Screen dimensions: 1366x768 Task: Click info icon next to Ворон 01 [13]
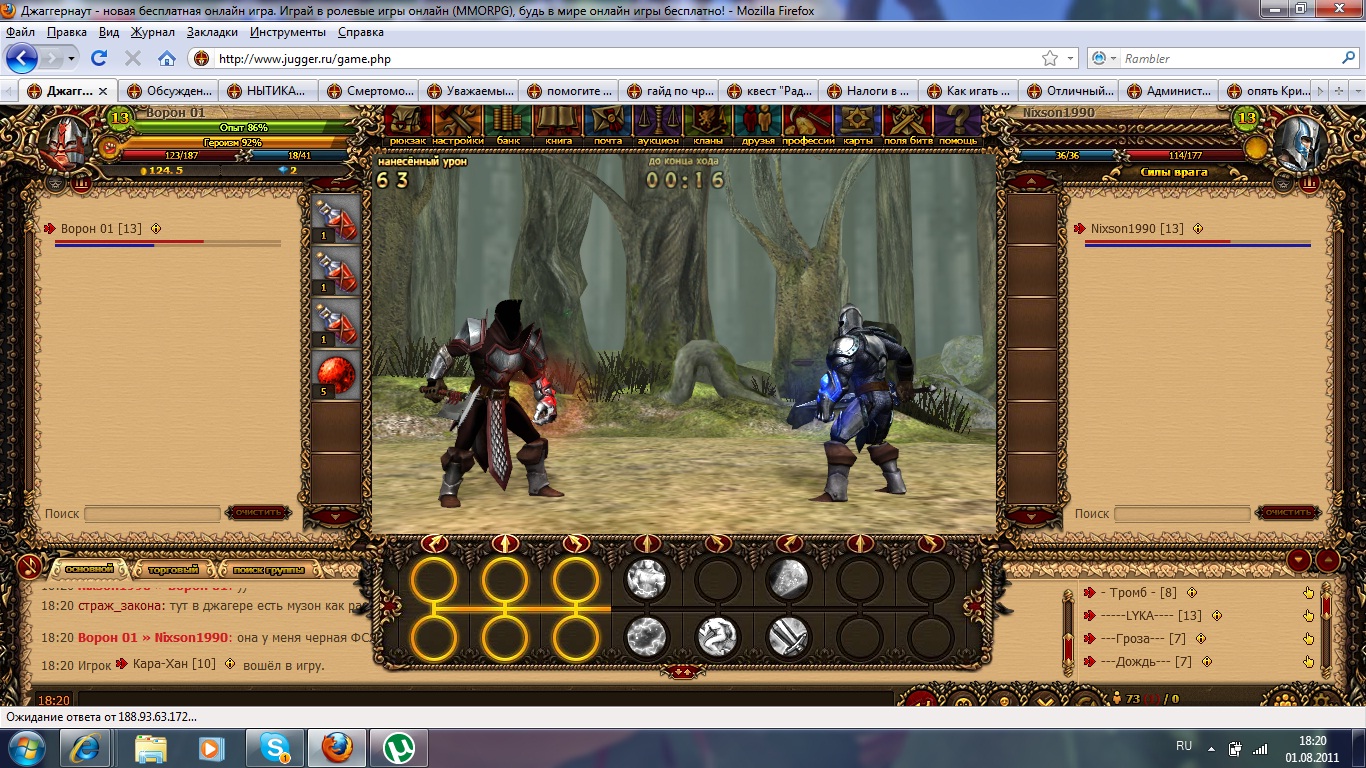(x=155, y=229)
